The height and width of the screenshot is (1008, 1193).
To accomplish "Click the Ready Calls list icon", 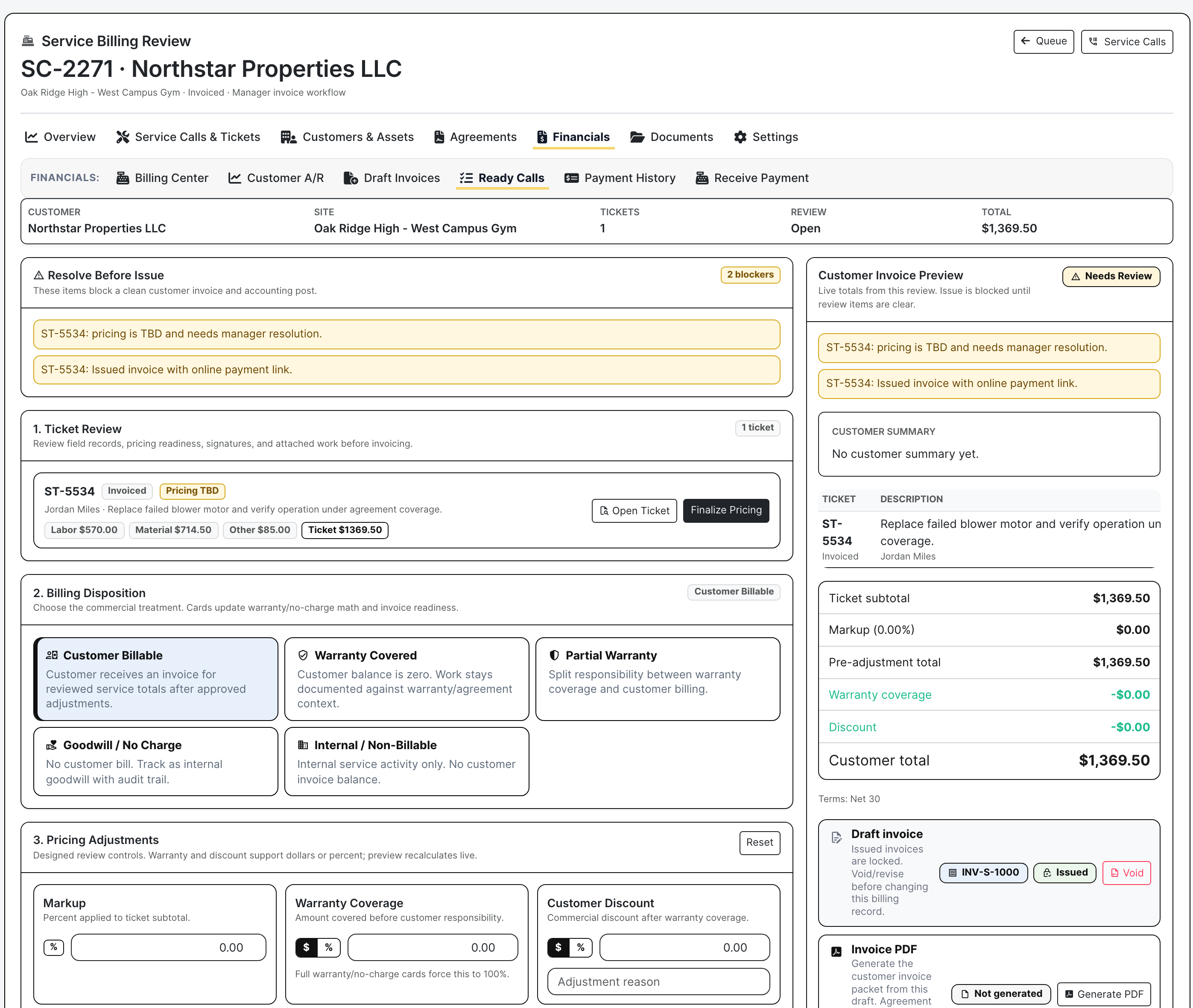I will click(467, 178).
